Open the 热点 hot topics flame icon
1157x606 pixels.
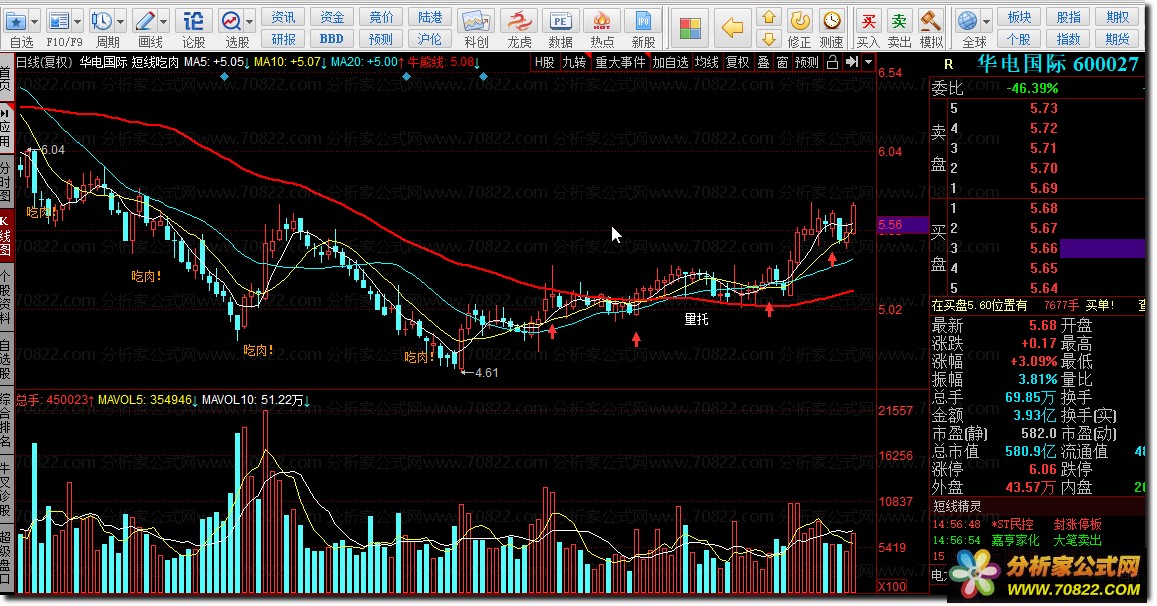pos(602,21)
